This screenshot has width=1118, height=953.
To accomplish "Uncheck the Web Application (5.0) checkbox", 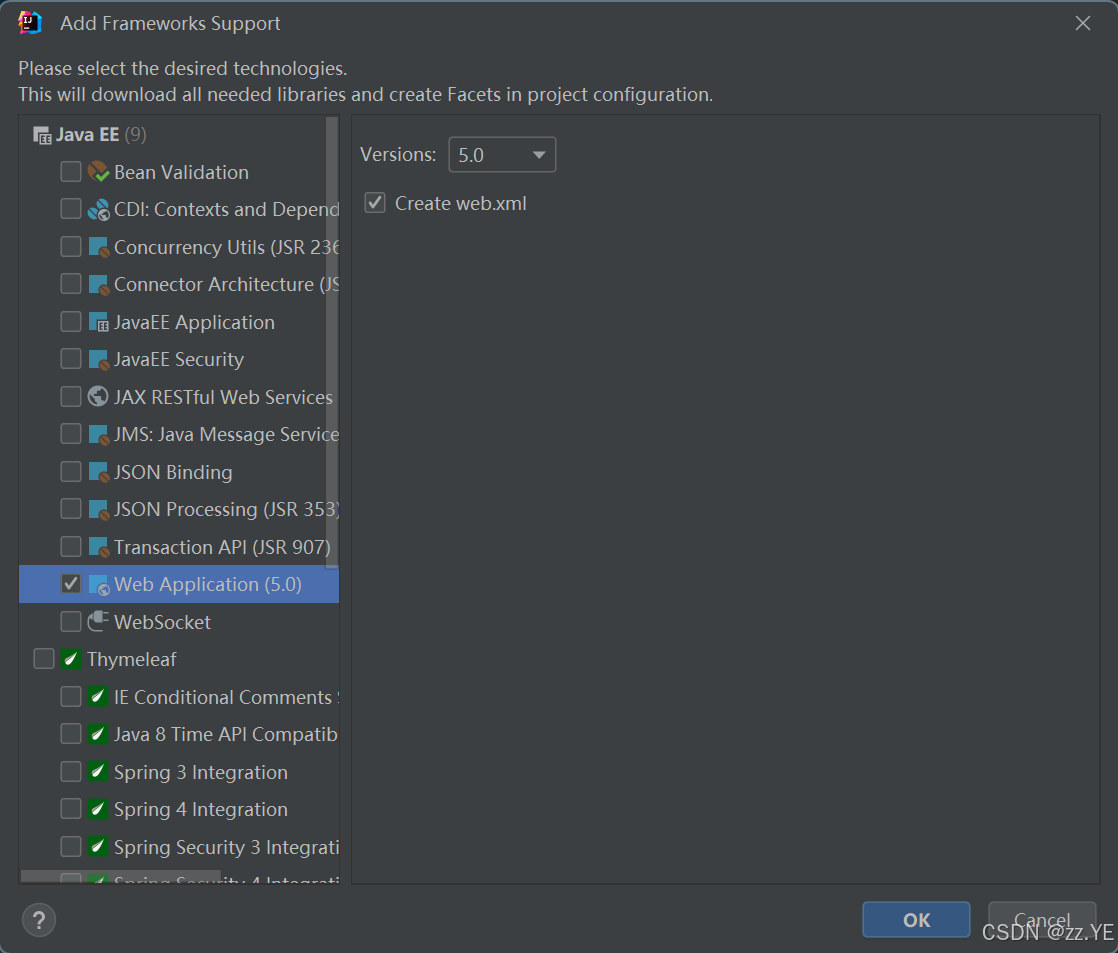I will pos(71,584).
